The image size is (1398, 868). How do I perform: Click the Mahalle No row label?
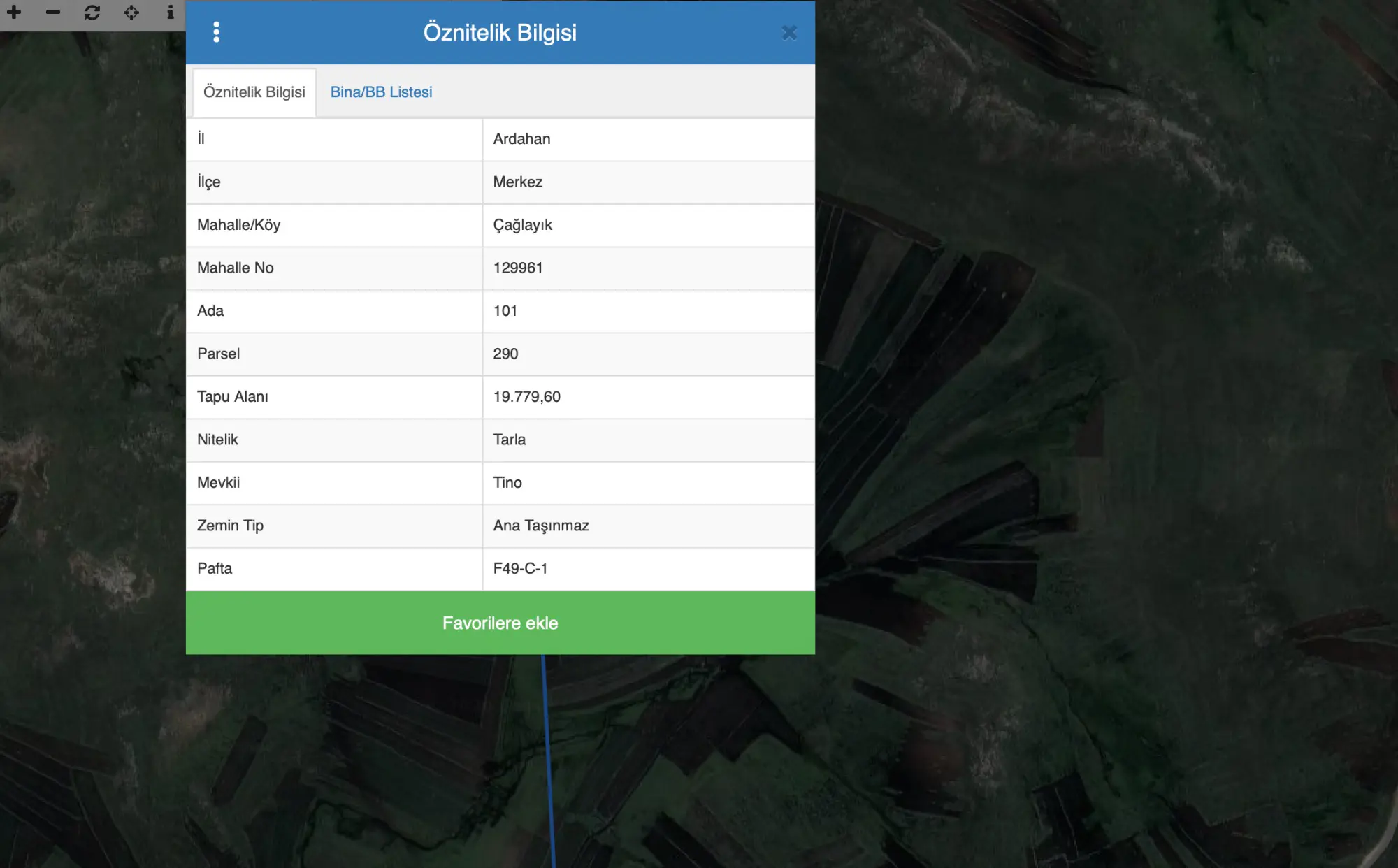click(235, 268)
